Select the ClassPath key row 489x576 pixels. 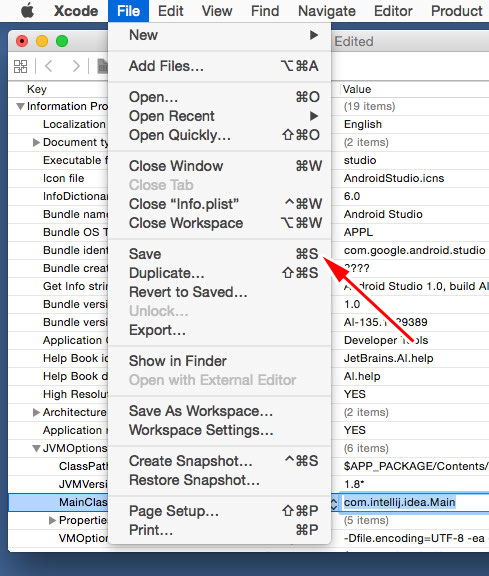coord(84,466)
